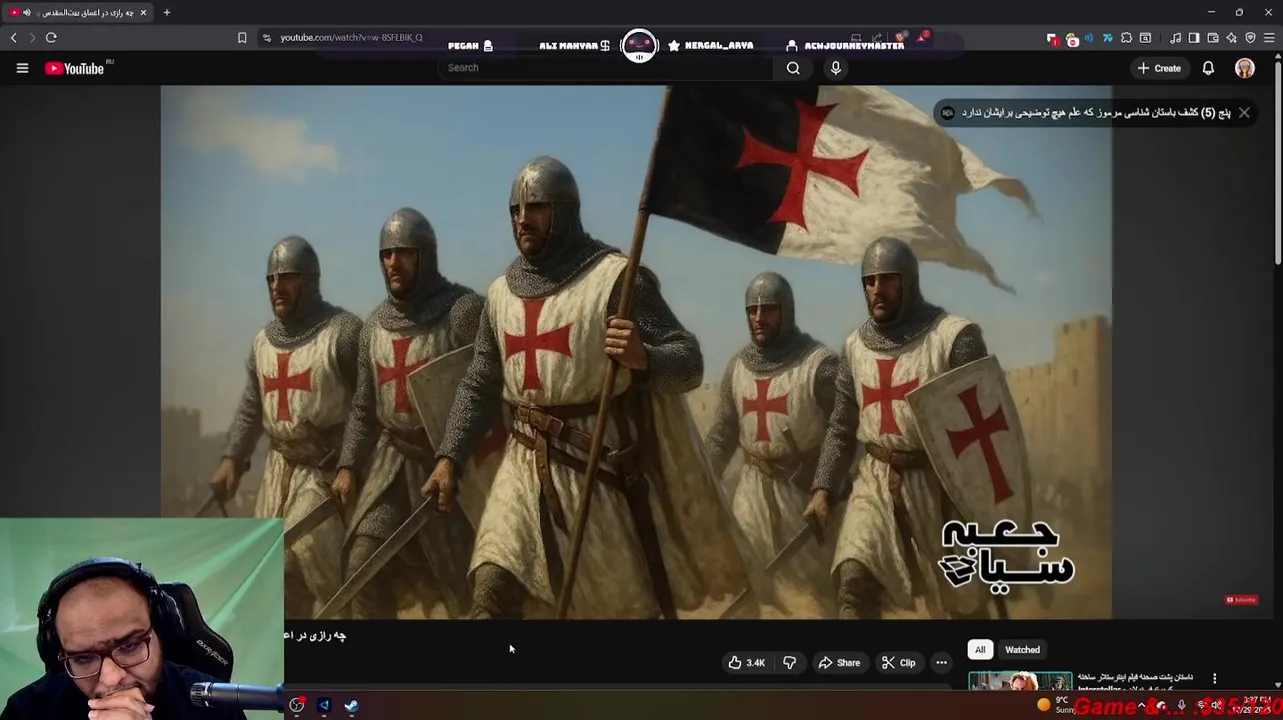Viewport: 1283px width, 720px height.
Task: Open the music player panel icon
Action: click(1175, 38)
